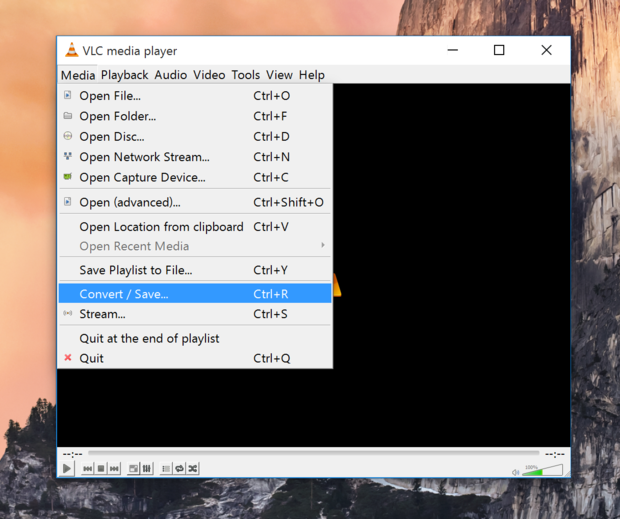
Task: Click the capture card icon beside Open Capture Device
Action: [x=68, y=177]
